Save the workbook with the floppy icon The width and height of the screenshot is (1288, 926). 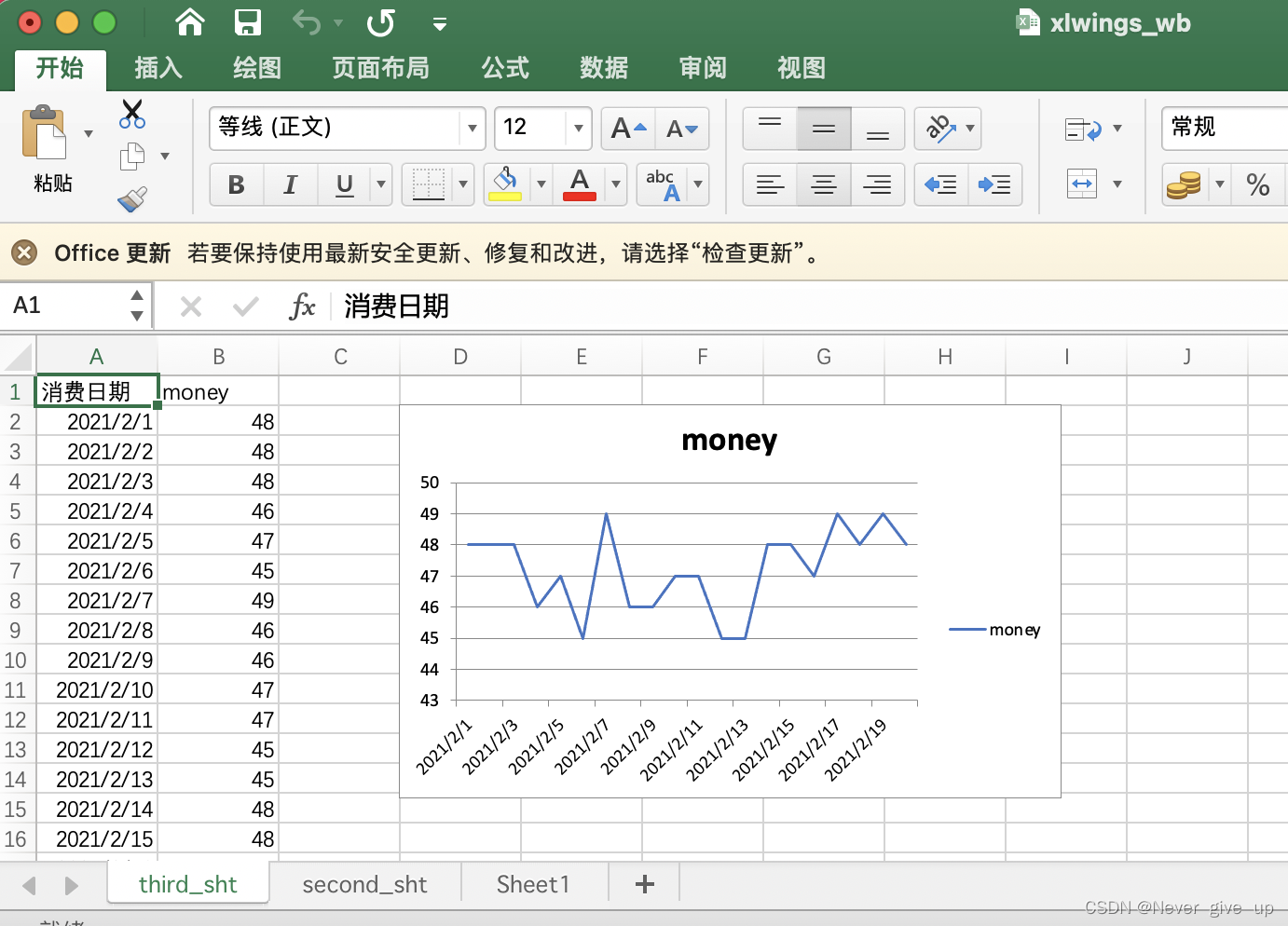coord(248,22)
